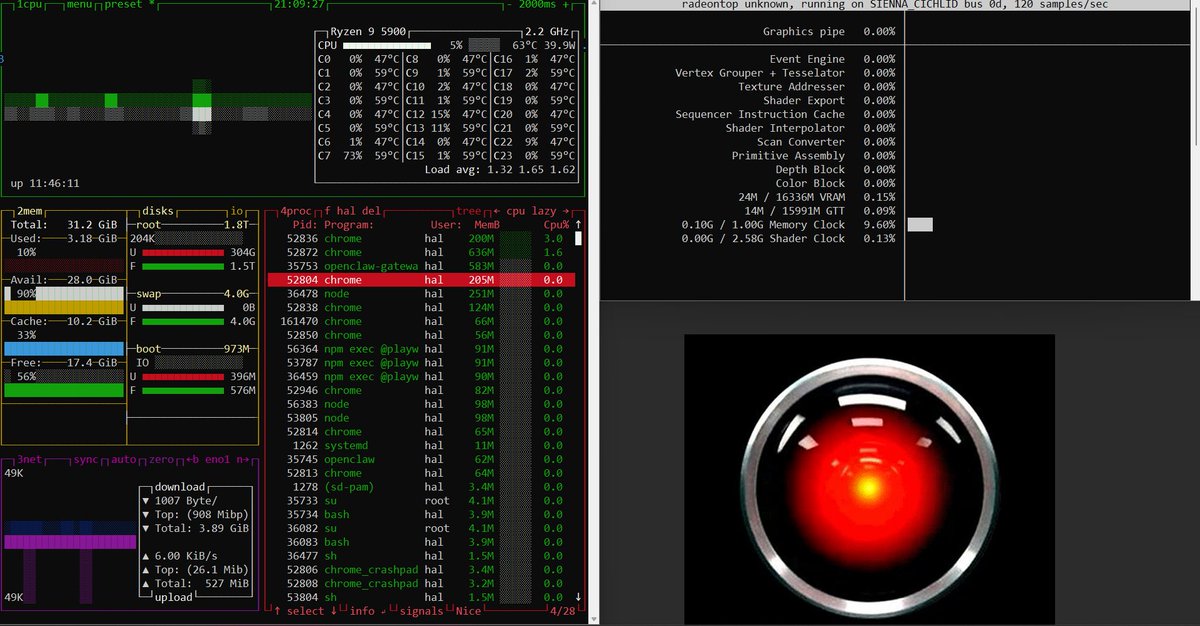The width and height of the screenshot is (1200, 626).
Task: Click the Program: column header
Action: [x=347, y=225]
